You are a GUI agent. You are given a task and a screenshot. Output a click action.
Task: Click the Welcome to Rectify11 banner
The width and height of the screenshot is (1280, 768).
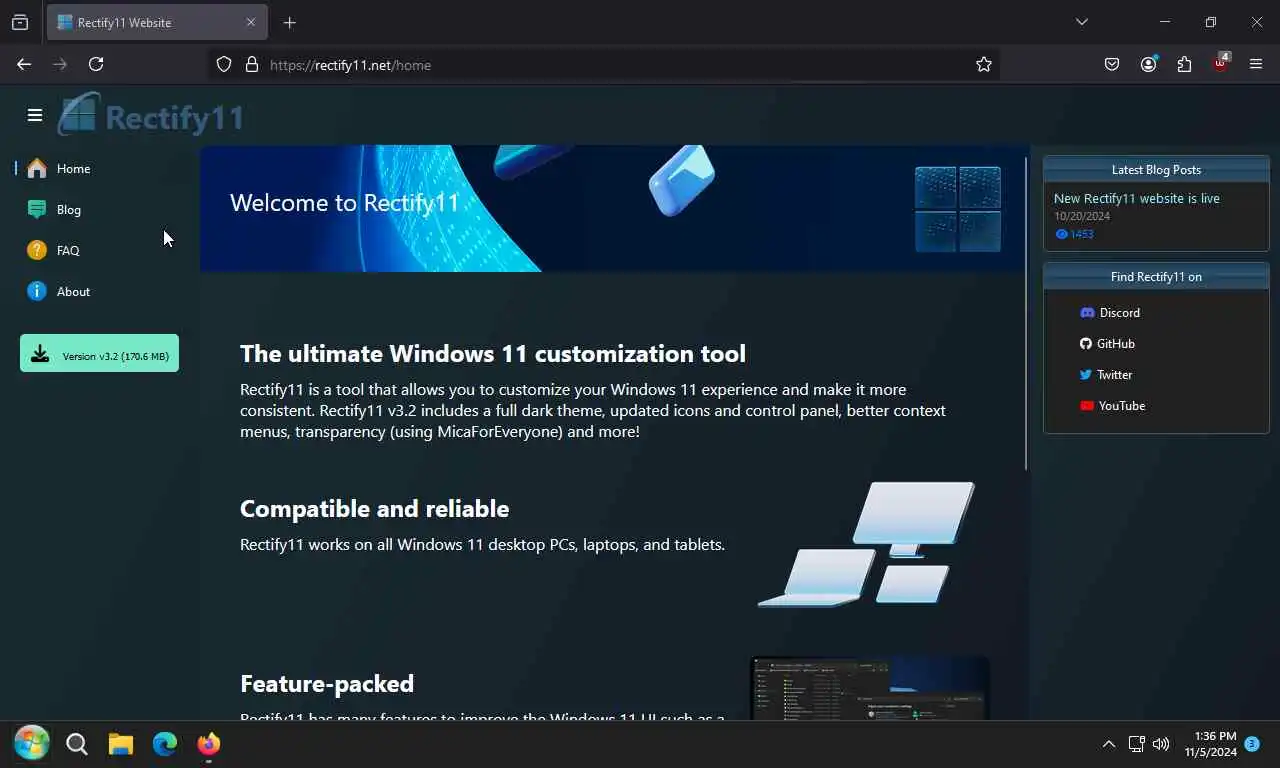[614, 208]
